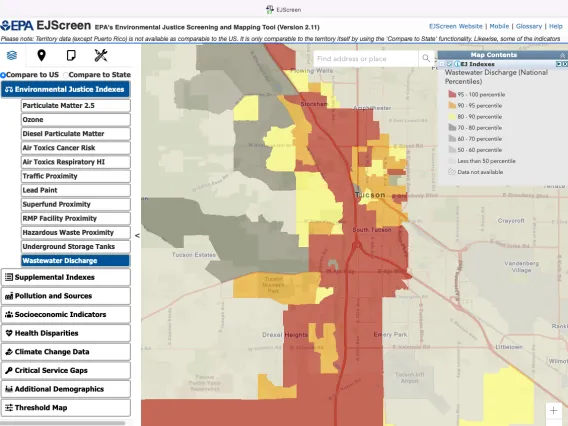The image size is (568, 426).
Task: Collapse the left side panel arrow
Action: tap(137, 235)
